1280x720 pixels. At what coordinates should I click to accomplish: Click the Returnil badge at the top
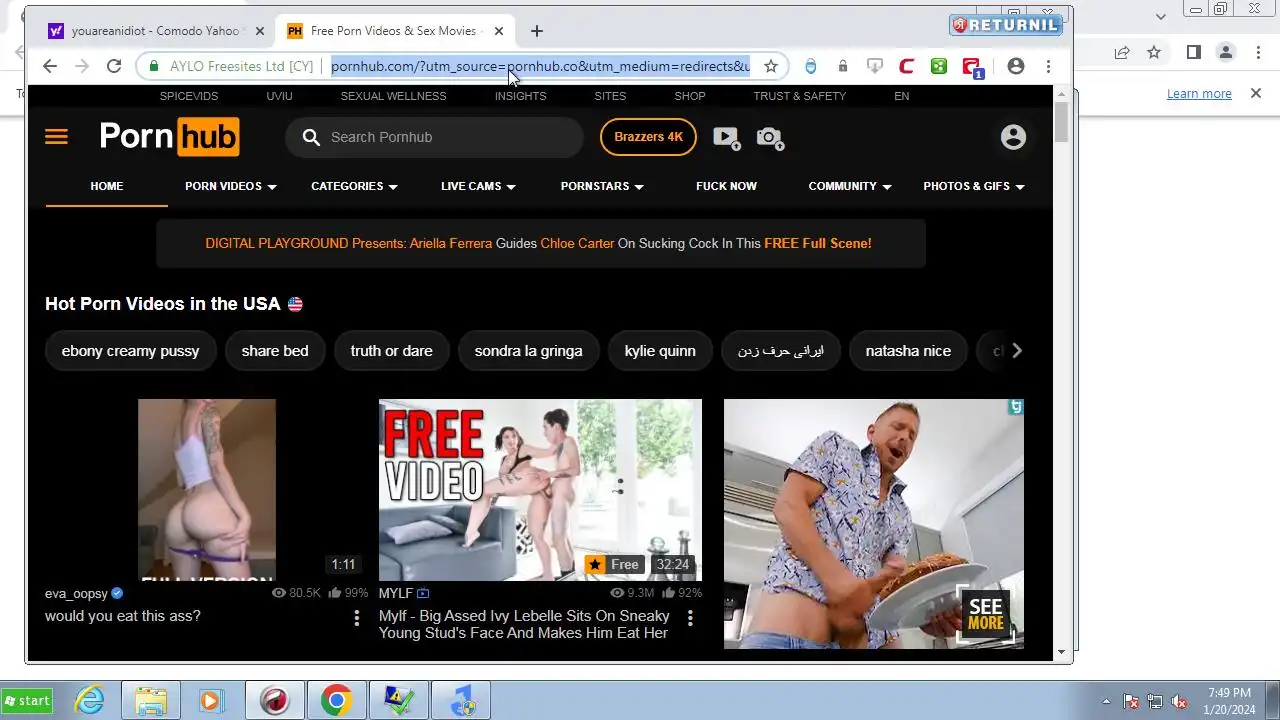click(1005, 24)
